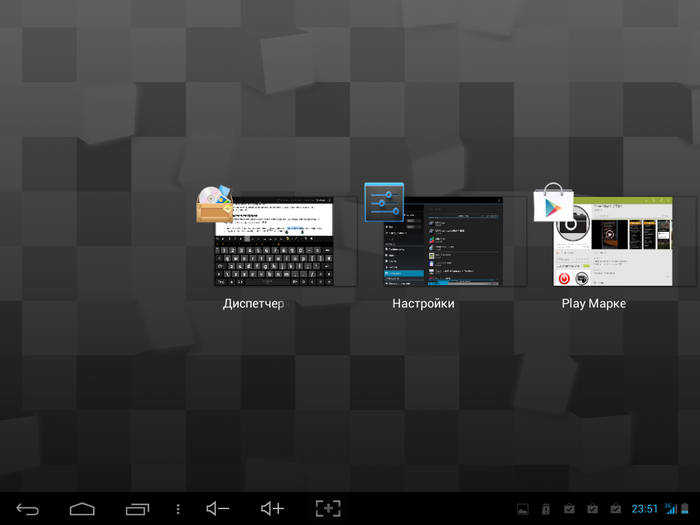Screen dimensions: 700x525
Task: Switch to the Настройки app thumbnail
Action: (x=443, y=242)
